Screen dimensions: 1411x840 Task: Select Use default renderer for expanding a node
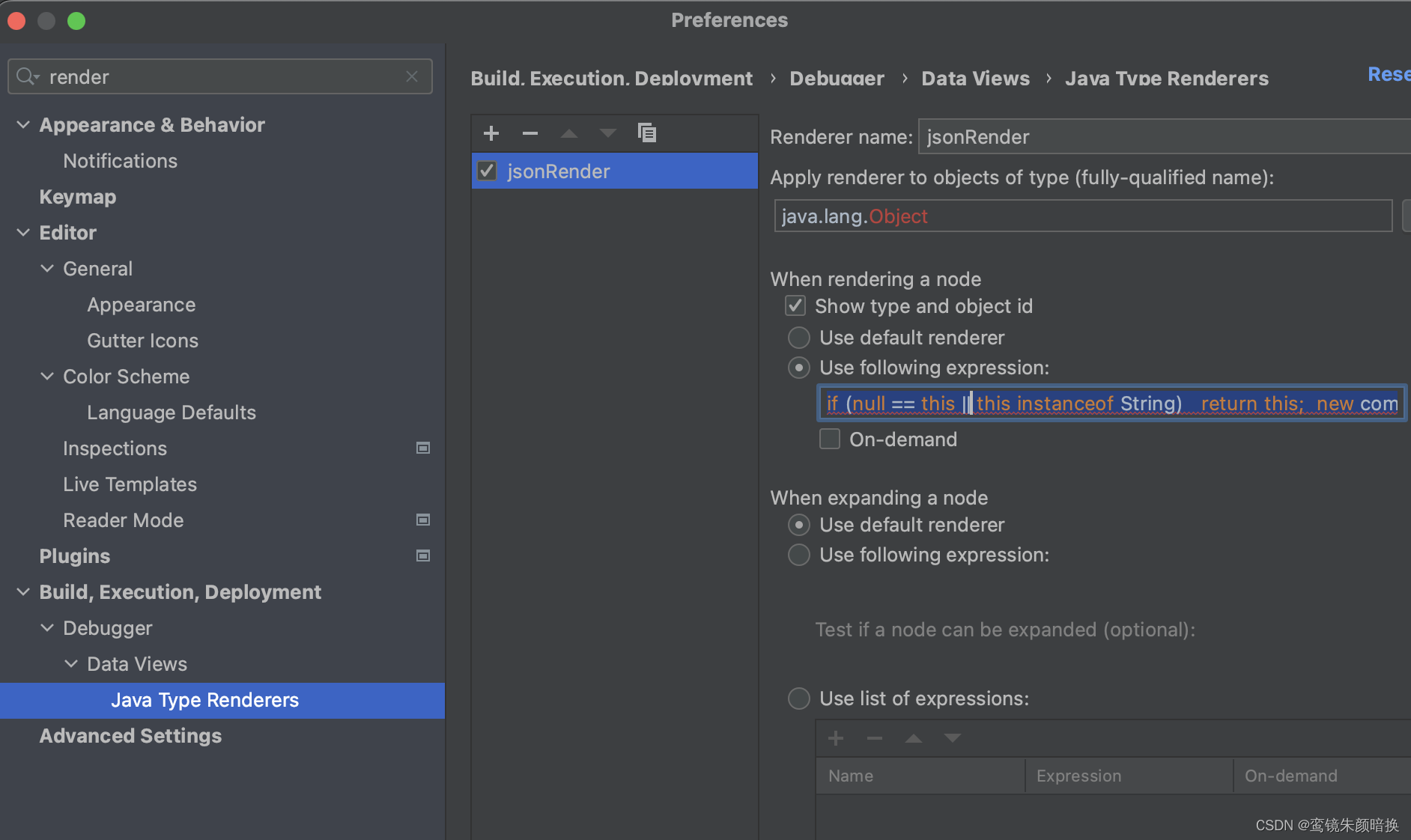coord(799,525)
